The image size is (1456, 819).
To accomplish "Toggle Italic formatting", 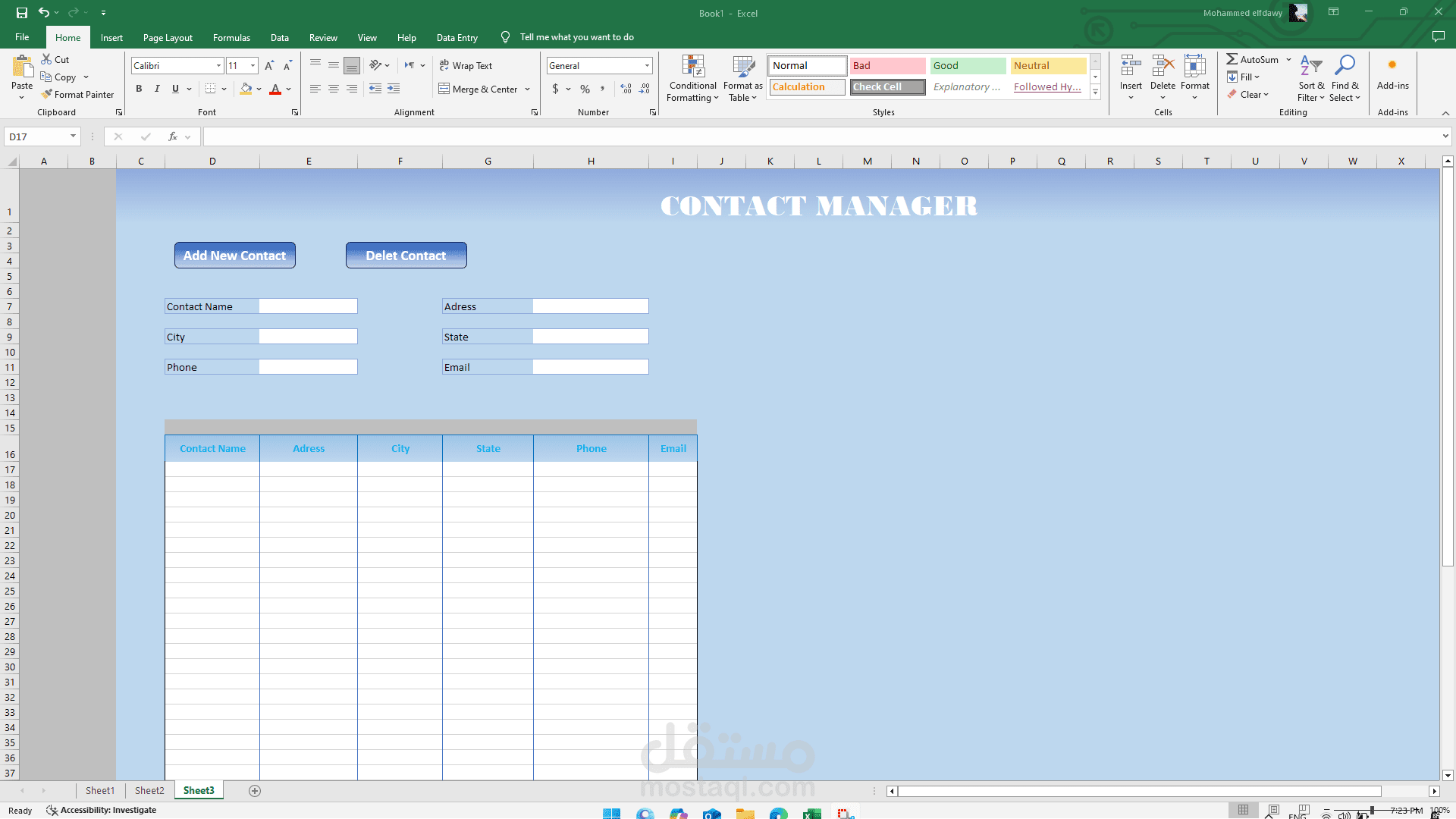I will tap(157, 89).
